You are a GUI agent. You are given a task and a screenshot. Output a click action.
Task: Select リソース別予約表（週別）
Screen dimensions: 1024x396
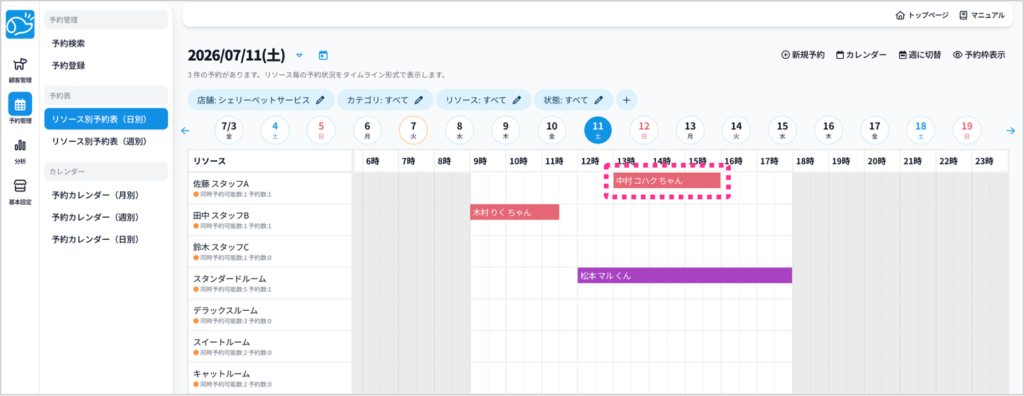click(x=106, y=141)
